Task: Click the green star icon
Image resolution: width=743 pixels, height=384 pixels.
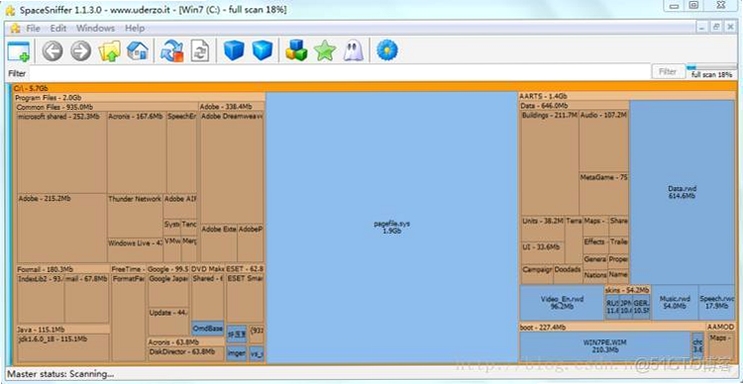Action: (325, 51)
